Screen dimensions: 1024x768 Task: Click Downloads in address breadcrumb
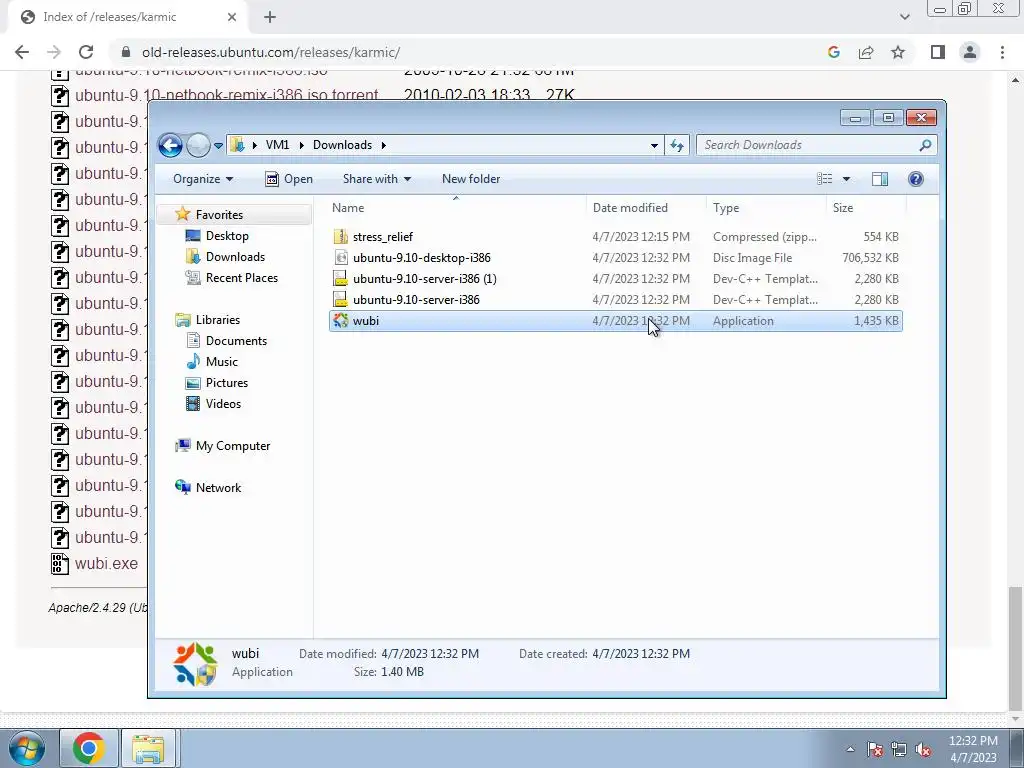[x=342, y=145]
